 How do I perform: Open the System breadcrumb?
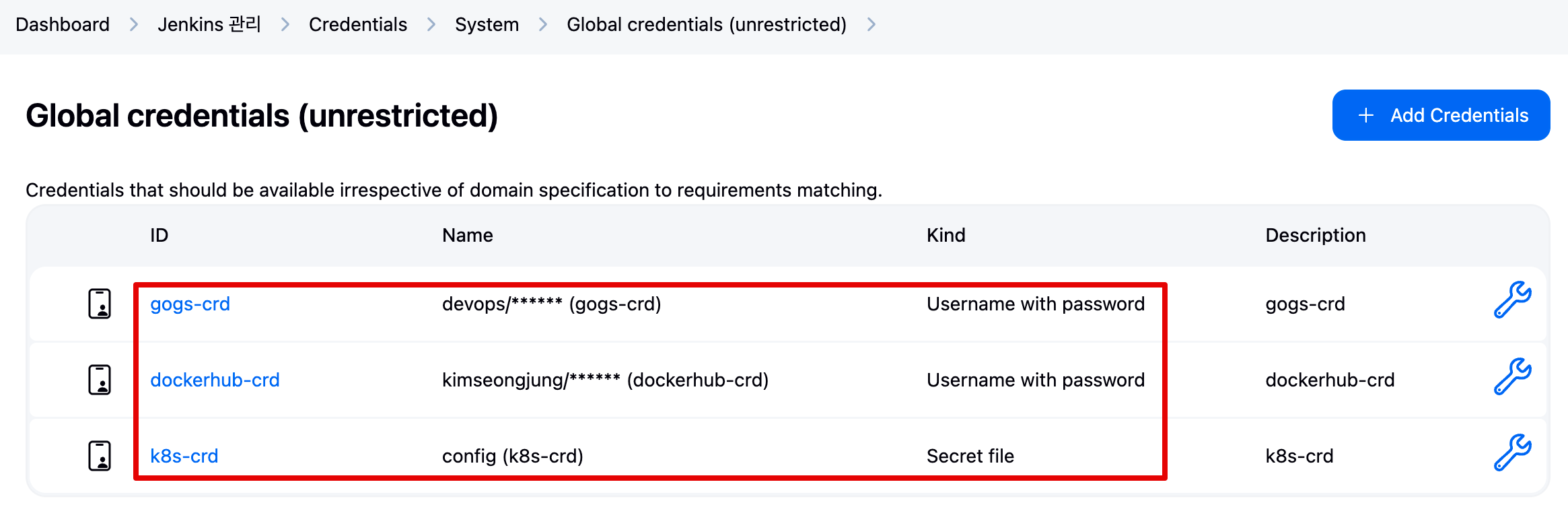point(487,25)
